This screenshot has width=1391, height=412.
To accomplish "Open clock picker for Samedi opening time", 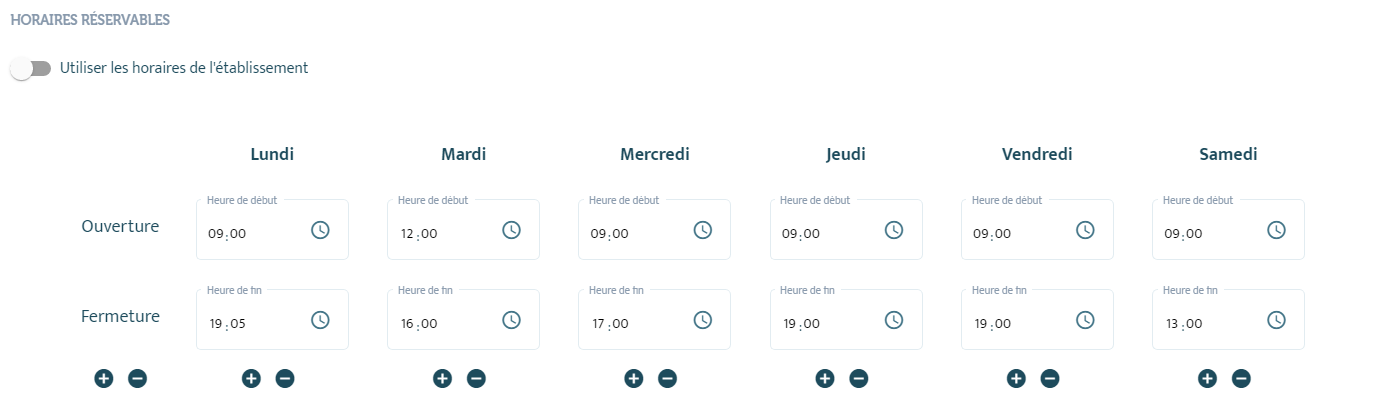I will [1276, 230].
